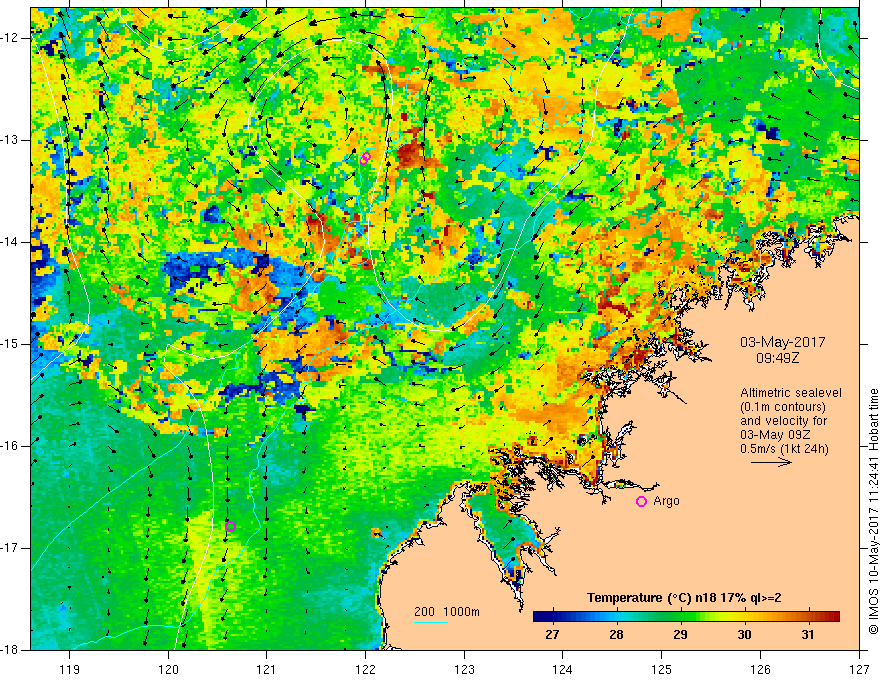The height and width of the screenshot is (680, 880).
Task: Click the colorbar tick label '27'
Action: click(x=552, y=635)
